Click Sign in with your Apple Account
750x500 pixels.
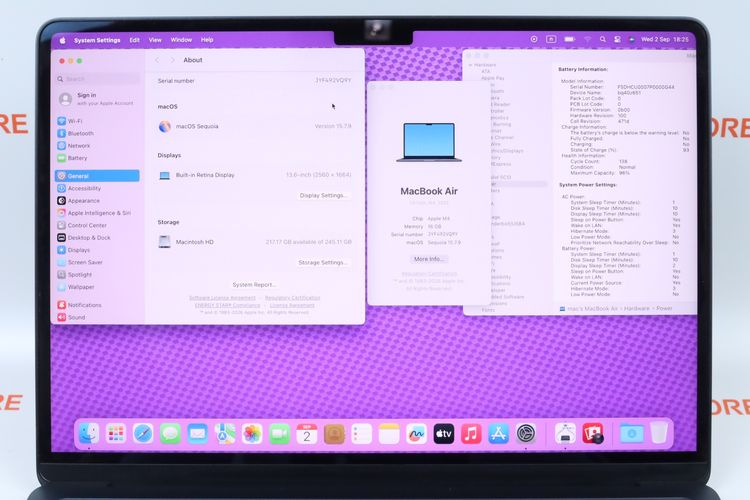pos(97,99)
